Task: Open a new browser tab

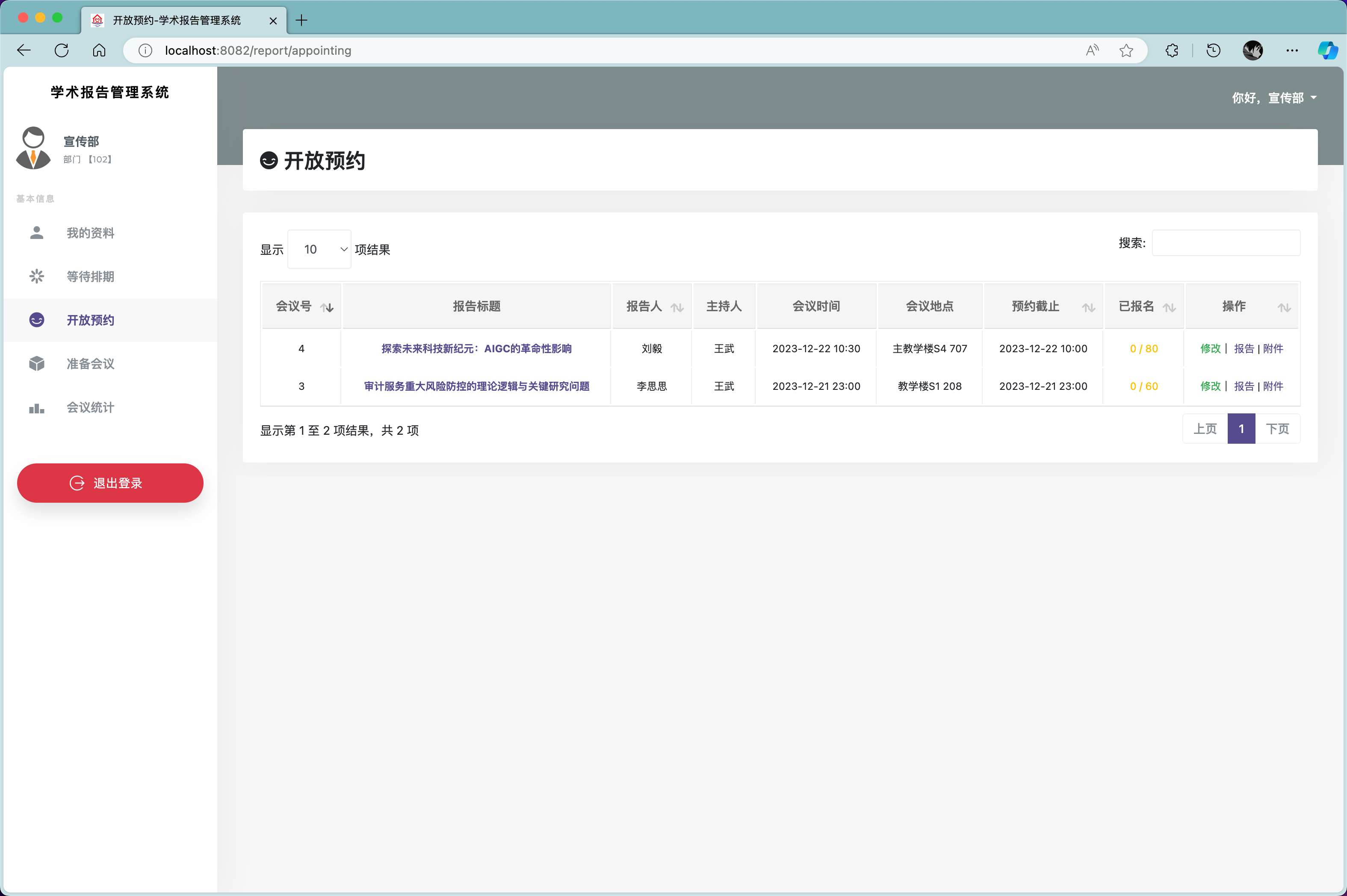Action: coord(302,21)
